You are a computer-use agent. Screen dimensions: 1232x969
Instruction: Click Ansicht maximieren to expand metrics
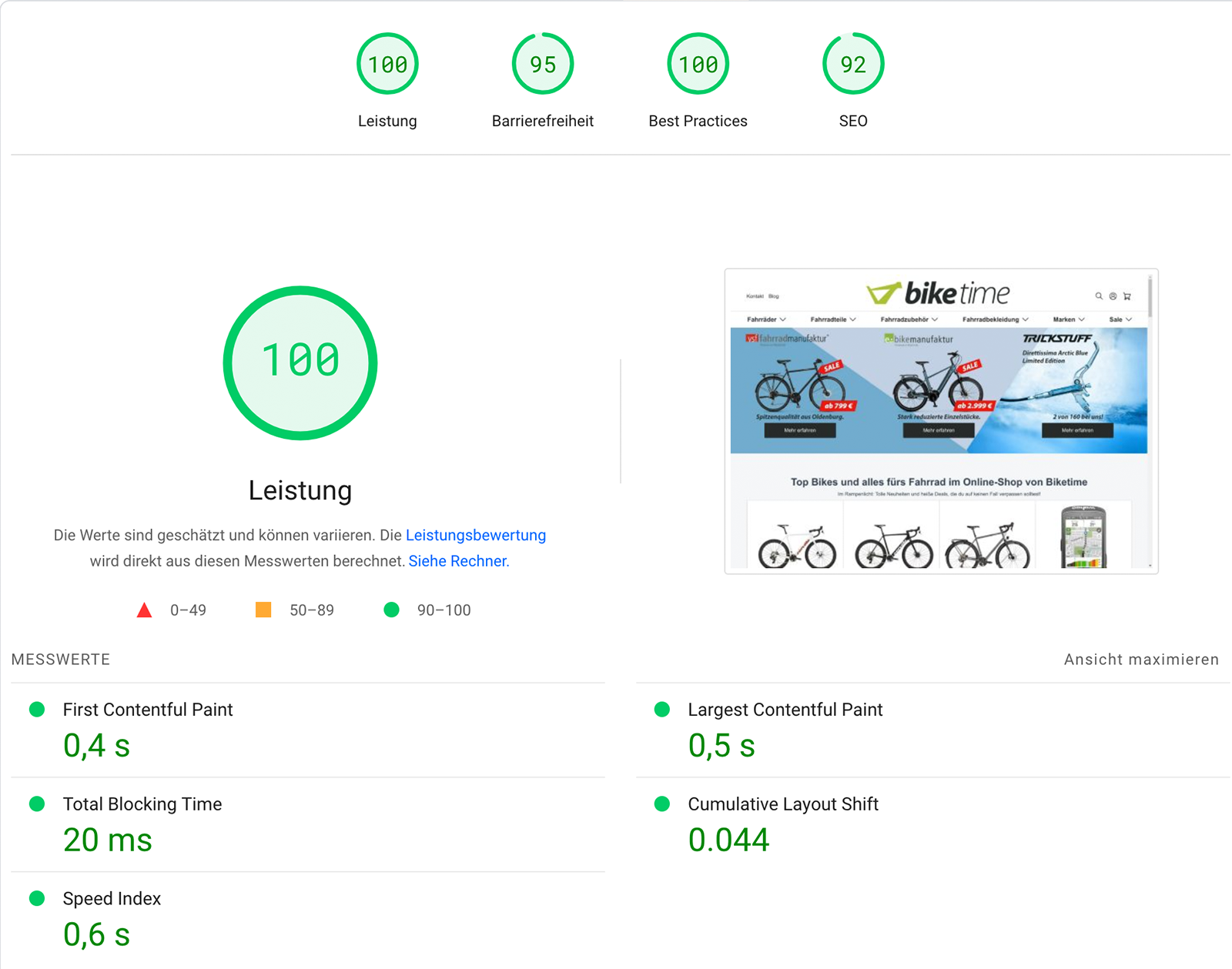pyautogui.click(x=1141, y=660)
